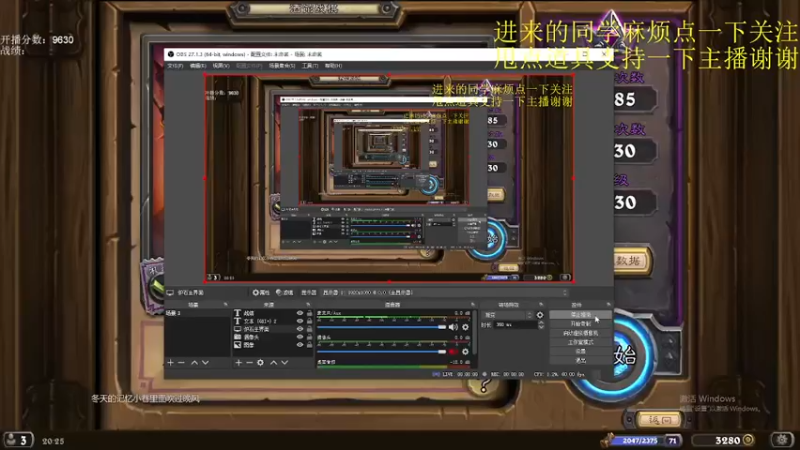Add a new source with the plus icon
This screenshot has width=800, height=450.
[238, 363]
